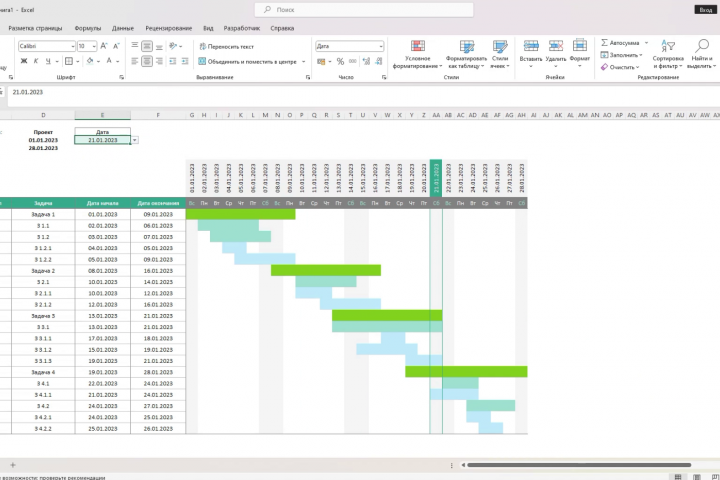Click the Поиск search box
This screenshot has height=480, width=720.
[364, 10]
